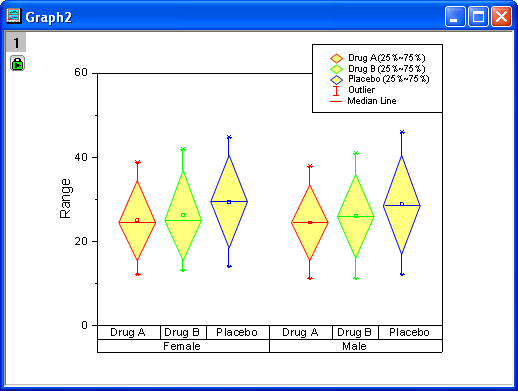Viewport: 518px width, 391px height.
Task: Select the 'Placebo (25%~75%)' legend text
Action: click(389, 79)
